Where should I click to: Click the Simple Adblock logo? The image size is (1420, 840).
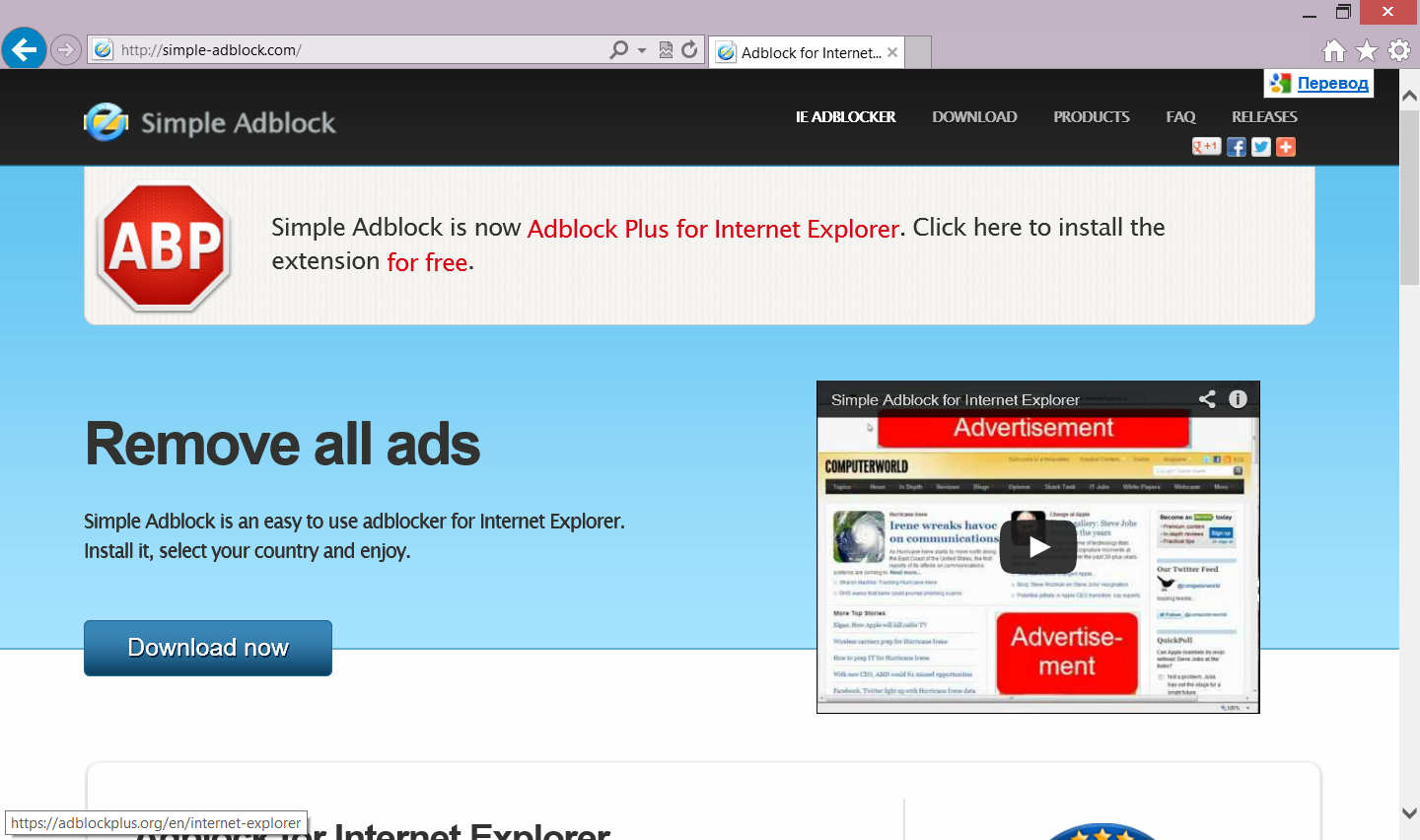pos(208,121)
